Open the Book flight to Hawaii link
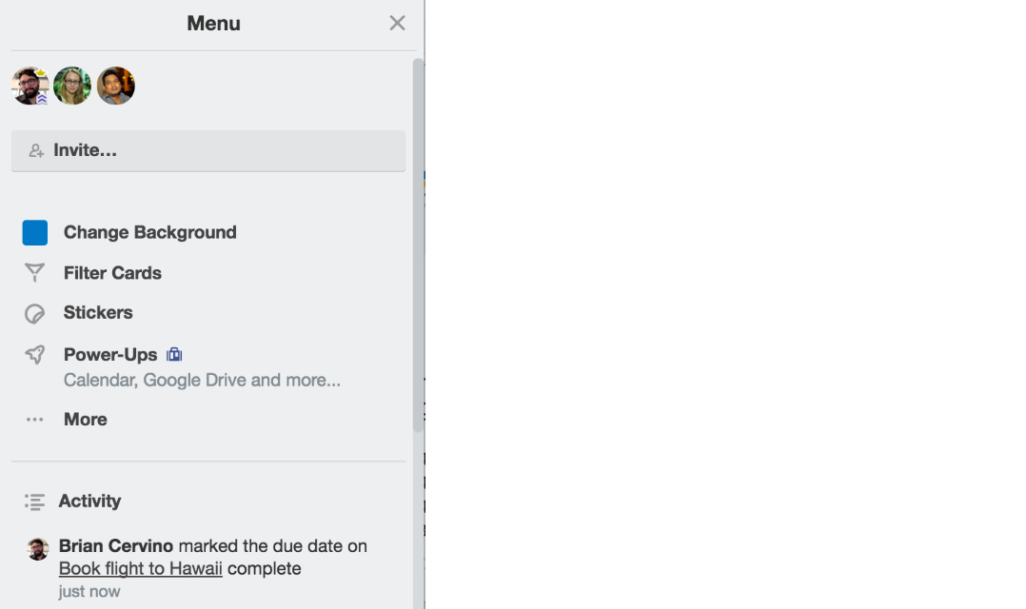The width and height of the screenshot is (1026, 609). (141, 568)
